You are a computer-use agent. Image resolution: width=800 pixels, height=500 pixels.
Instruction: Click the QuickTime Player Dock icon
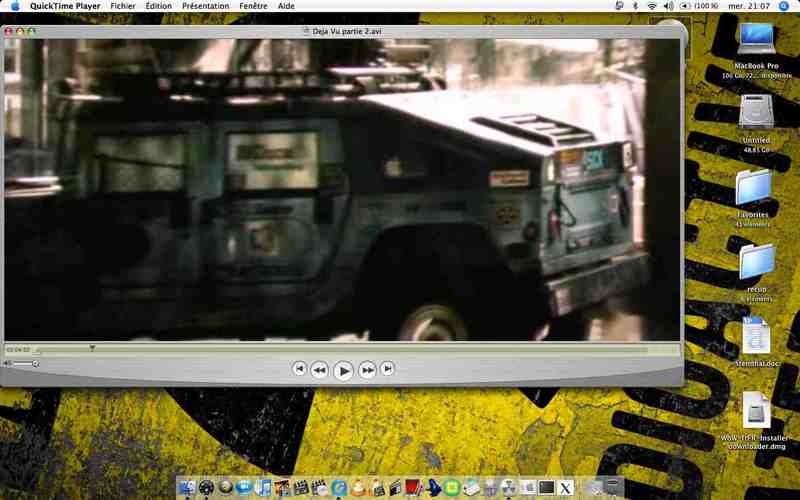tap(339, 488)
